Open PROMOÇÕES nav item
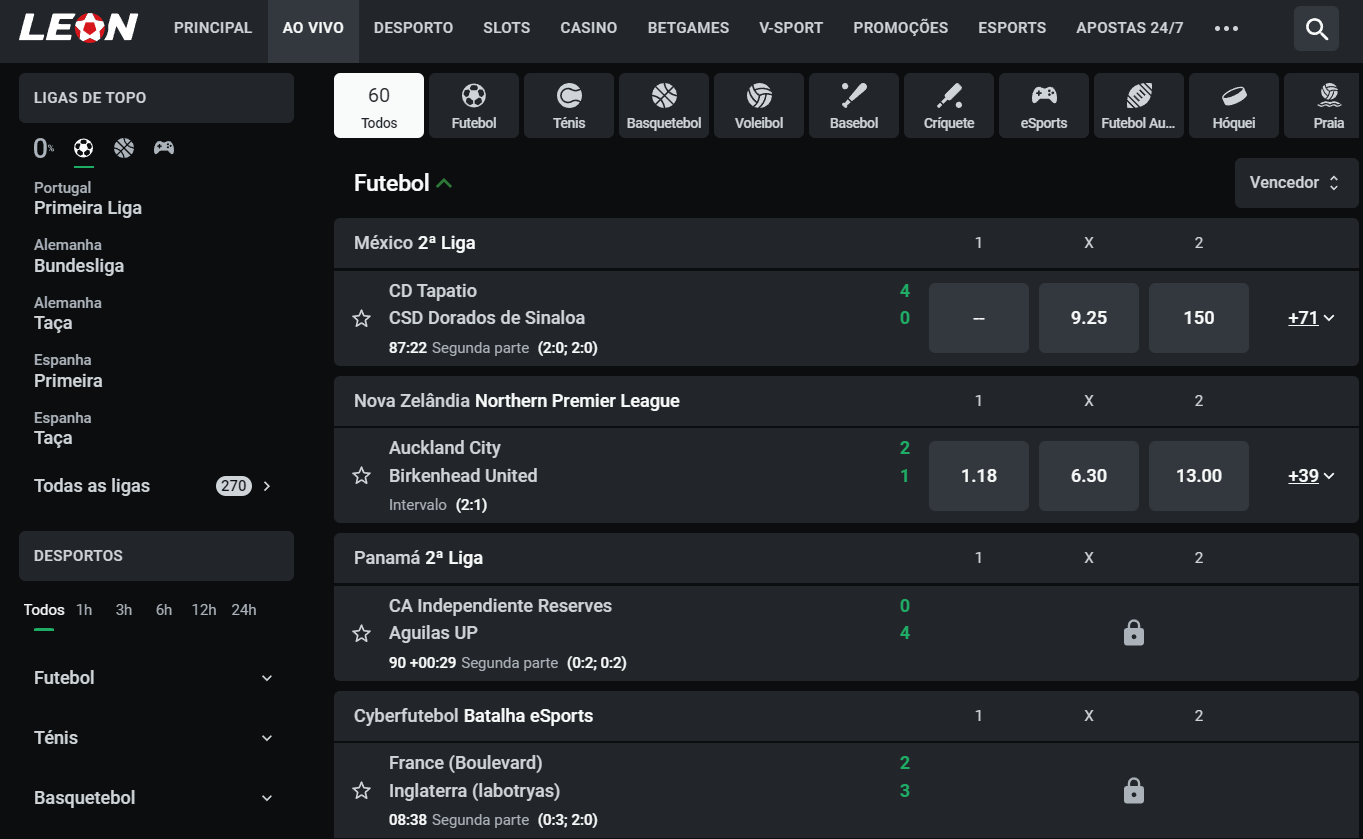Viewport: 1363px width, 839px height. coord(901,28)
